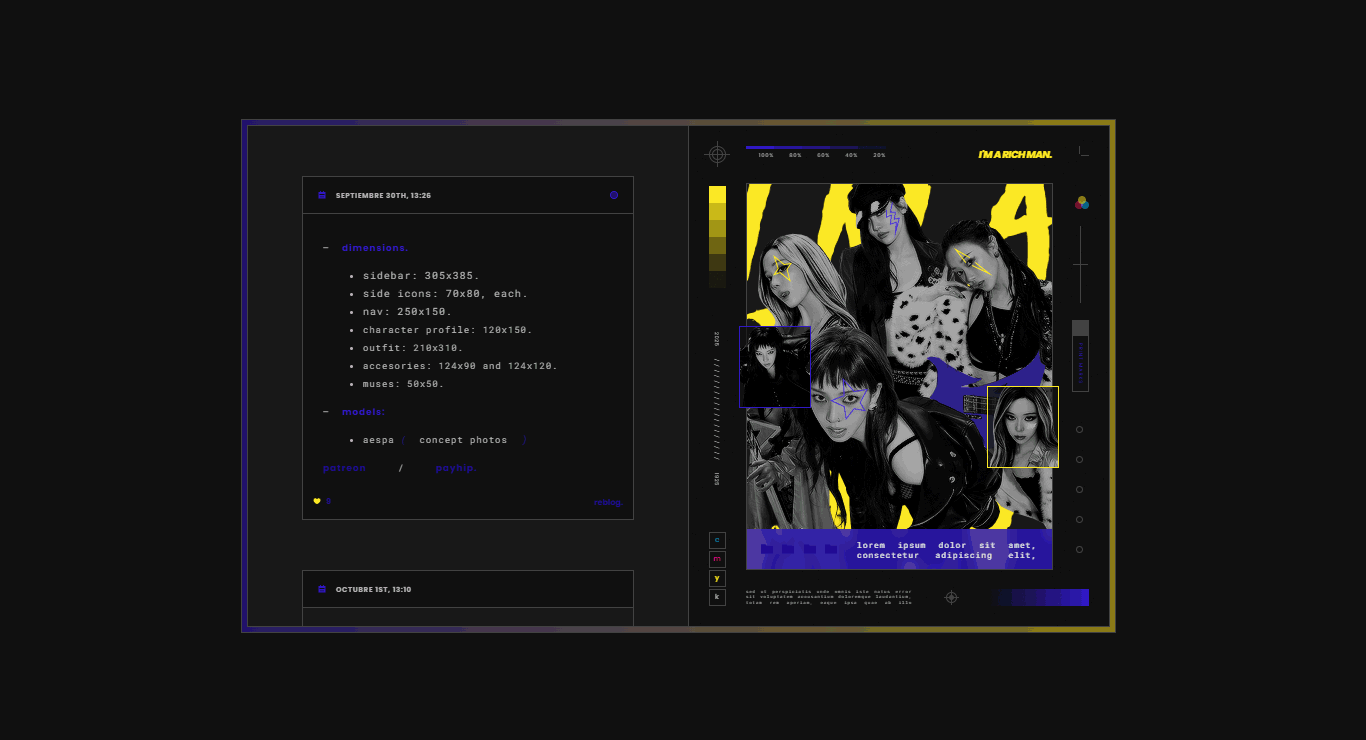Click the '100%' label under progress bar
The image size is (1366, 740).
pos(766,156)
